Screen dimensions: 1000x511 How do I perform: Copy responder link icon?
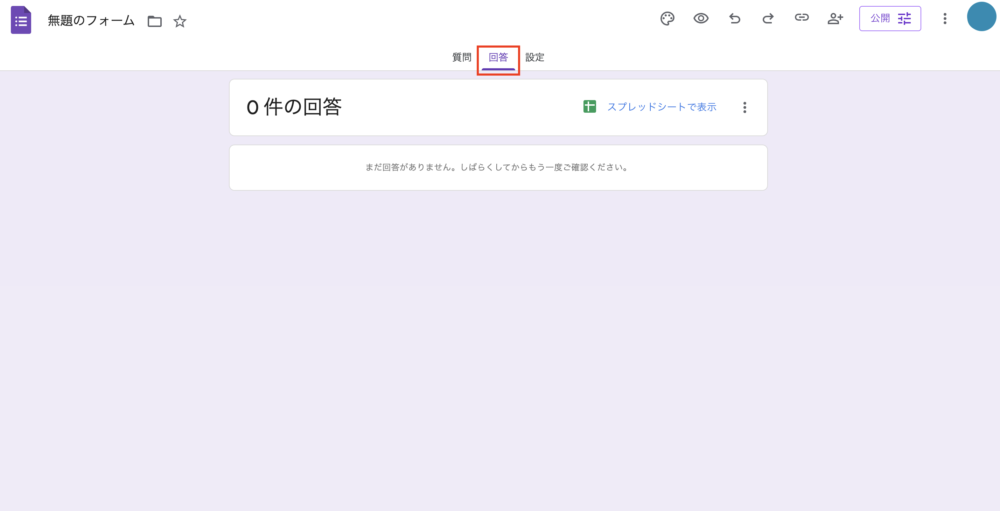tap(802, 18)
